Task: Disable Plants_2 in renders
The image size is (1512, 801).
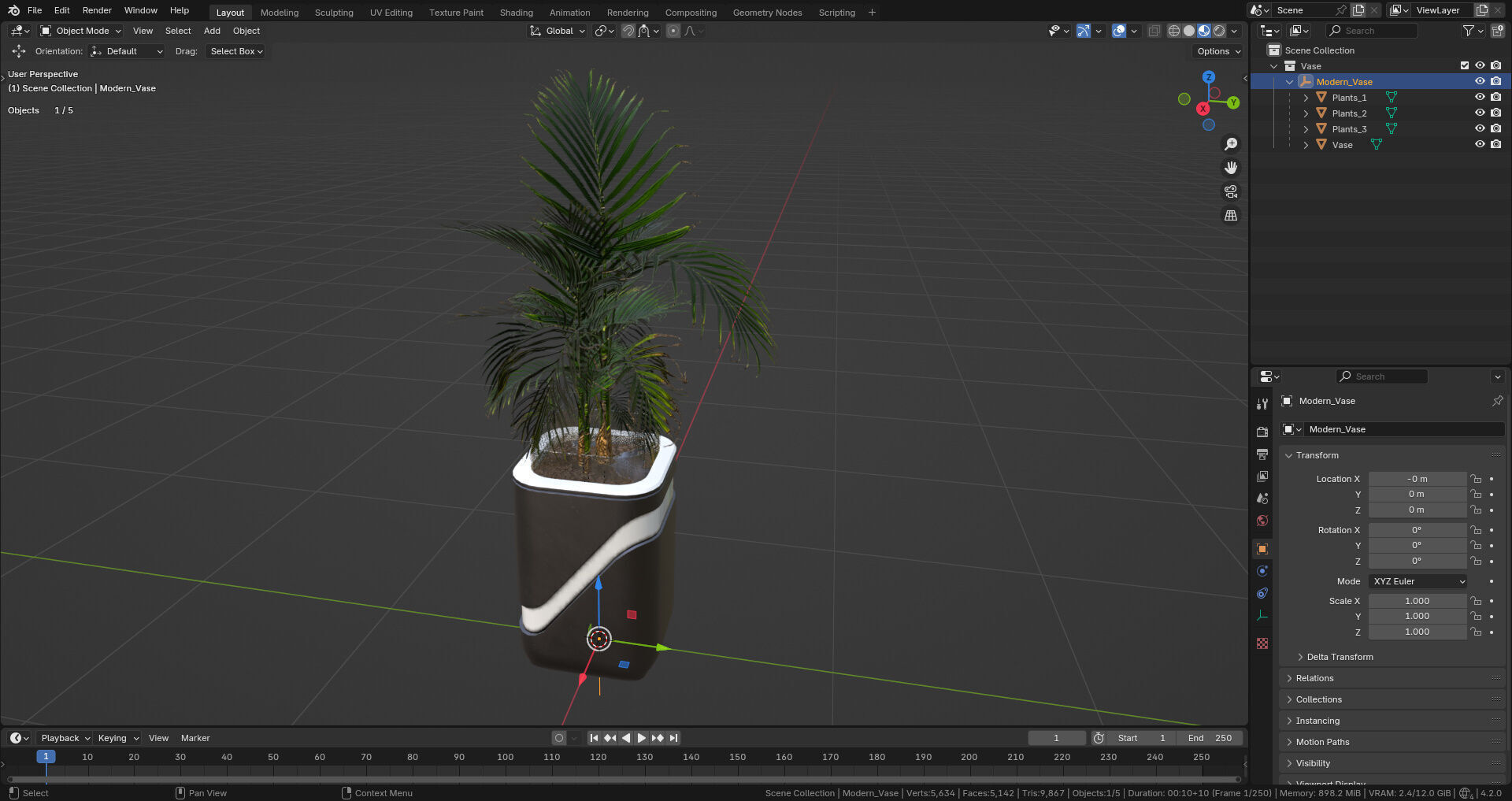Action: (1495, 113)
